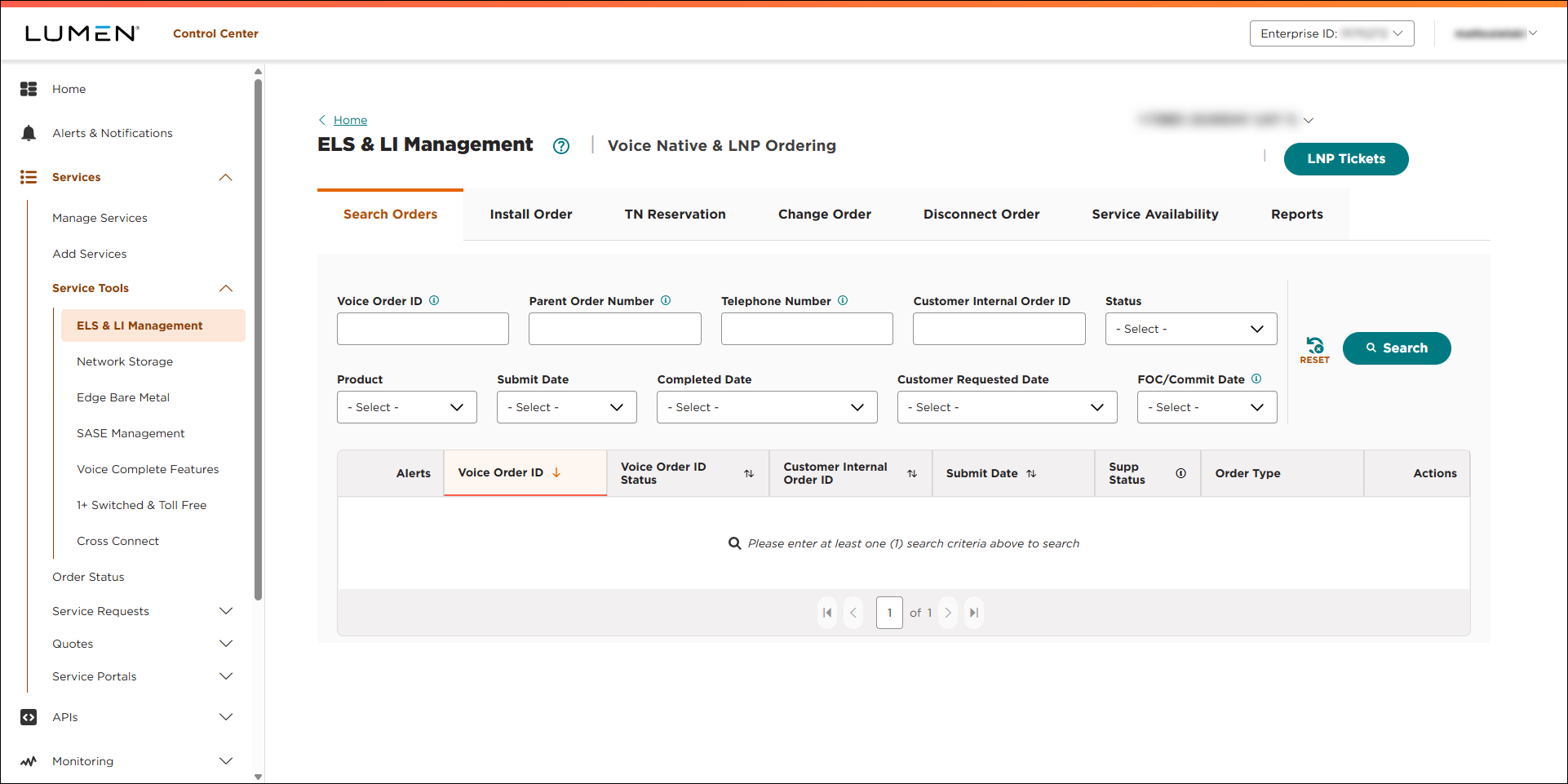Open the FOC/Commit Date dropdown
1568x784 pixels.
(1207, 407)
